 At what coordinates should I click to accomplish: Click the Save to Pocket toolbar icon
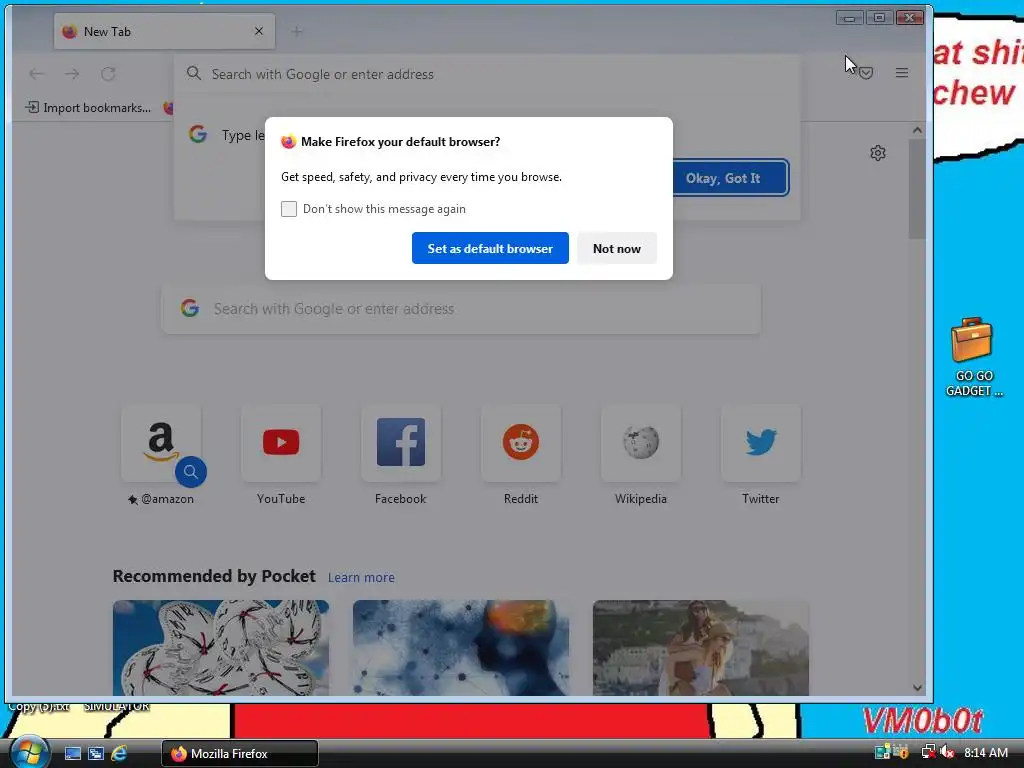[x=866, y=73]
